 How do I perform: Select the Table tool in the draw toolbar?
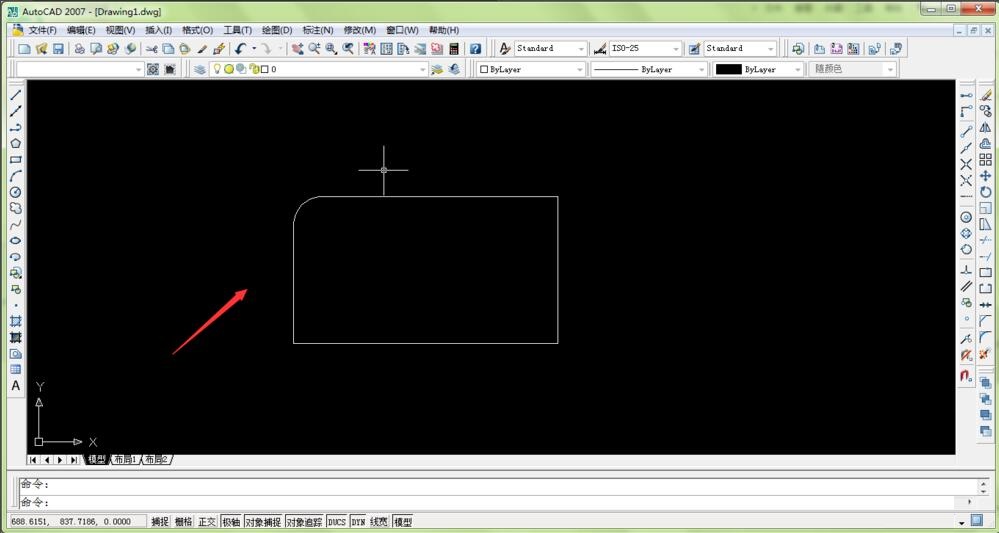[16, 369]
